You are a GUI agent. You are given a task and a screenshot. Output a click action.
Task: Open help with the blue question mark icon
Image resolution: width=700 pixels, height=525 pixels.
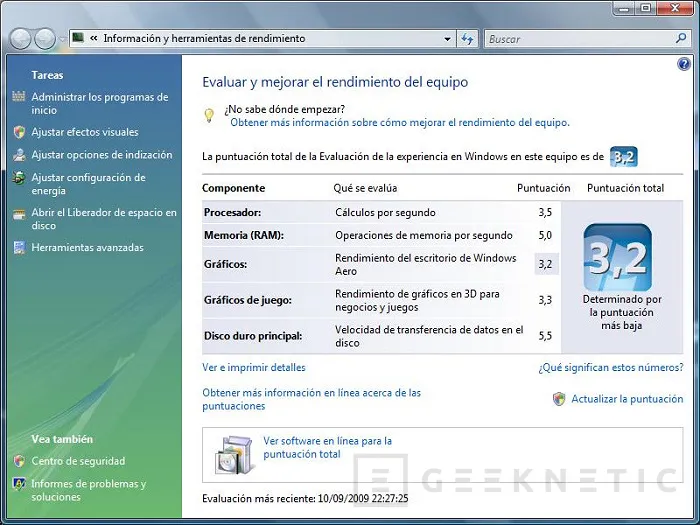coord(683,64)
